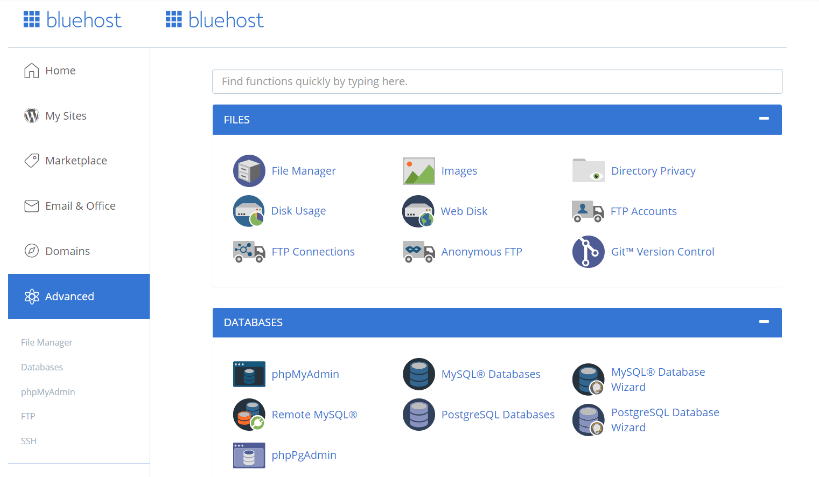This screenshot has width=819, height=477.
Task: Click the Web Disk text link
Action: click(464, 211)
